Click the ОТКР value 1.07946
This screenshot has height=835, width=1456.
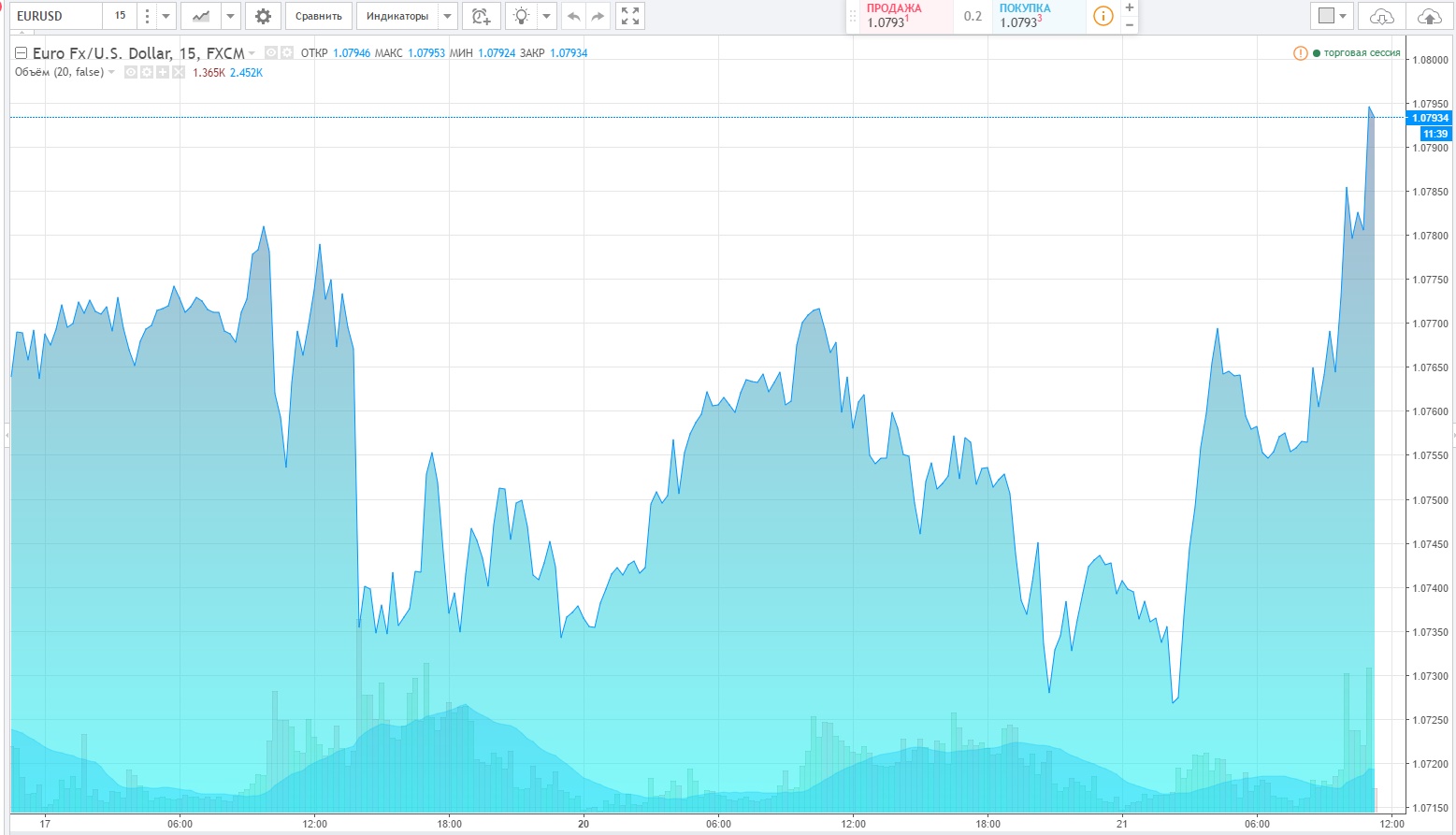[x=352, y=53]
